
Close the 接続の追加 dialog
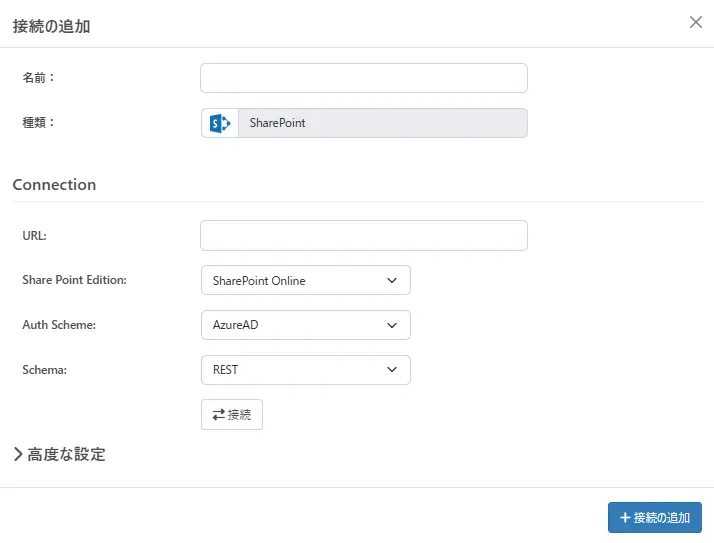pos(696,22)
